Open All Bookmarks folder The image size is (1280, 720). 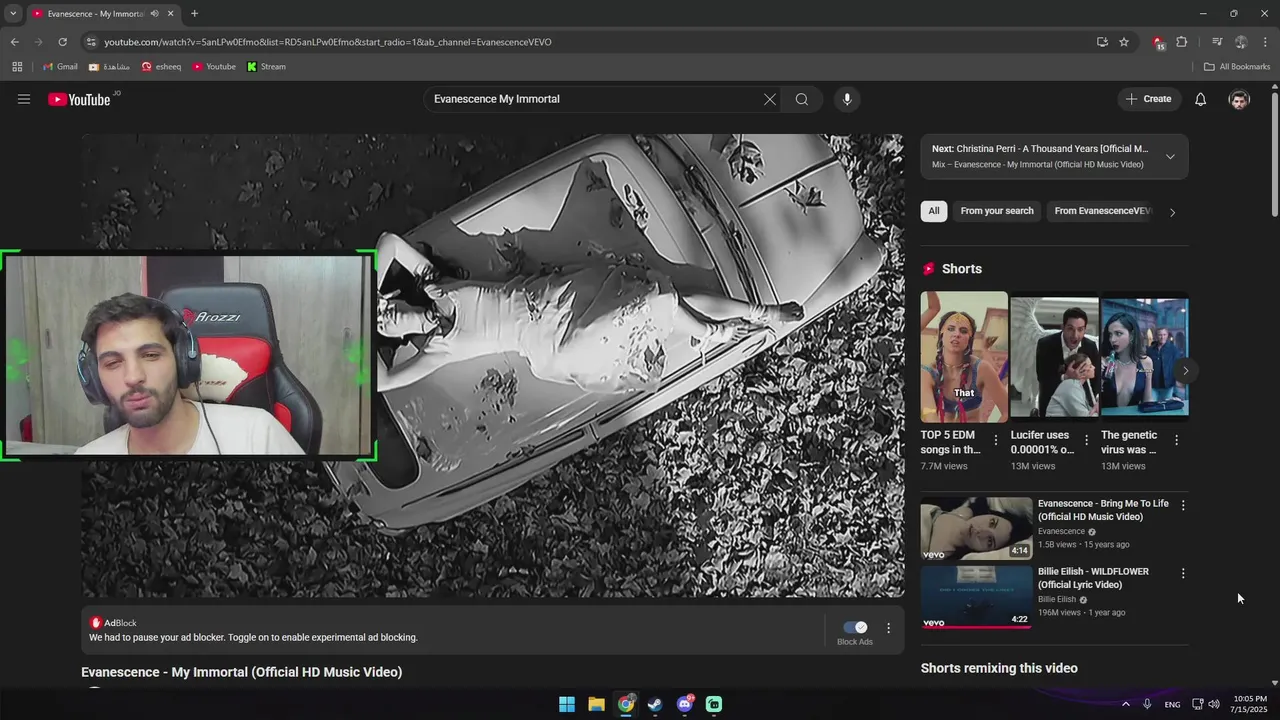point(1237,67)
